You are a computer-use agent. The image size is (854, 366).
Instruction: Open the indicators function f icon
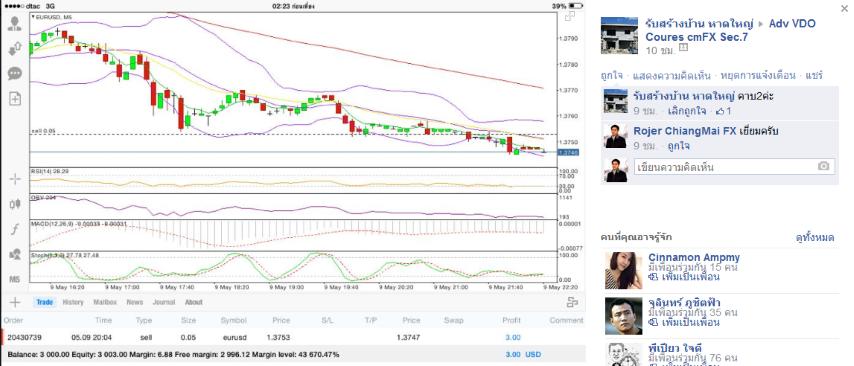pos(15,229)
